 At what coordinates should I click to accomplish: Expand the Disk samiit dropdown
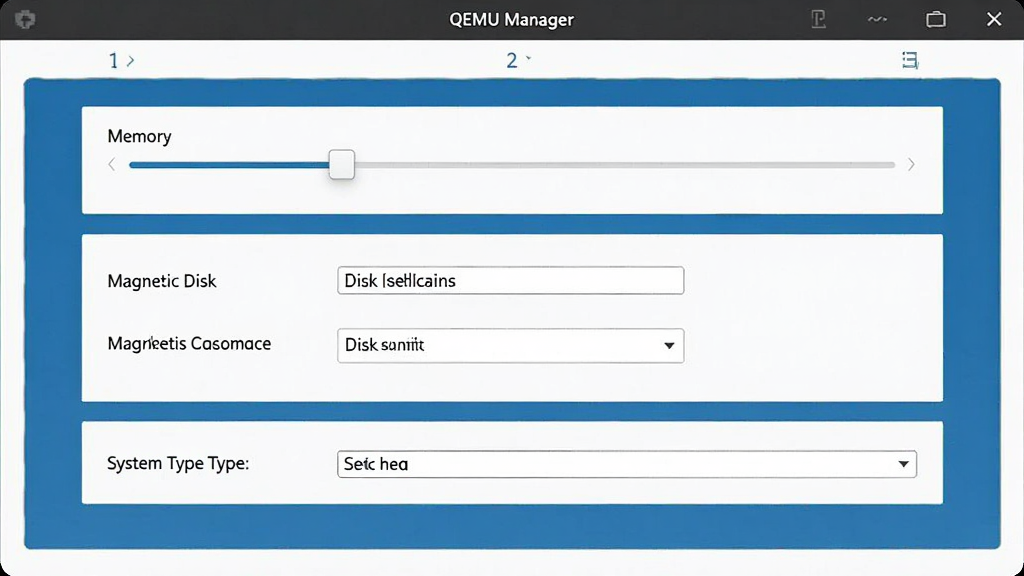511,345
